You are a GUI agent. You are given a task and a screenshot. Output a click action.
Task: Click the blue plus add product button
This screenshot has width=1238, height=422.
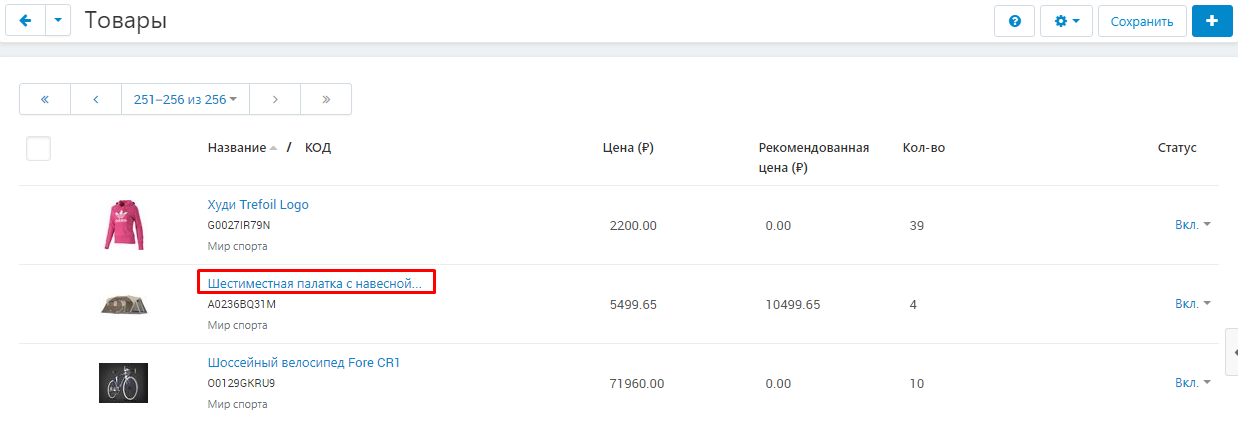pos(1212,20)
